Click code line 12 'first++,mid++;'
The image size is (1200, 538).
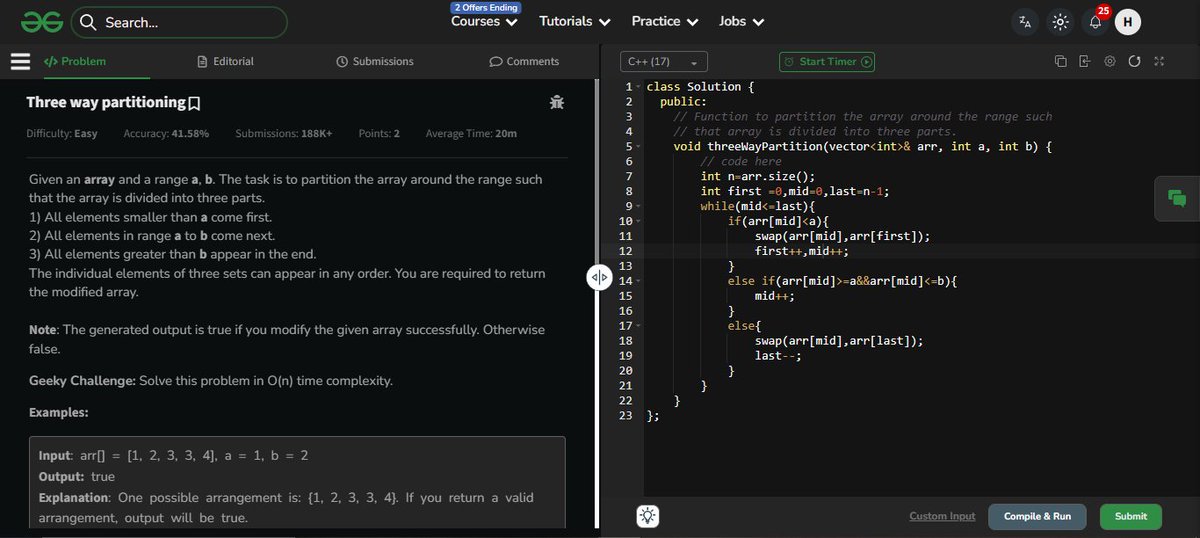pyautogui.click(x=801, y=251)
